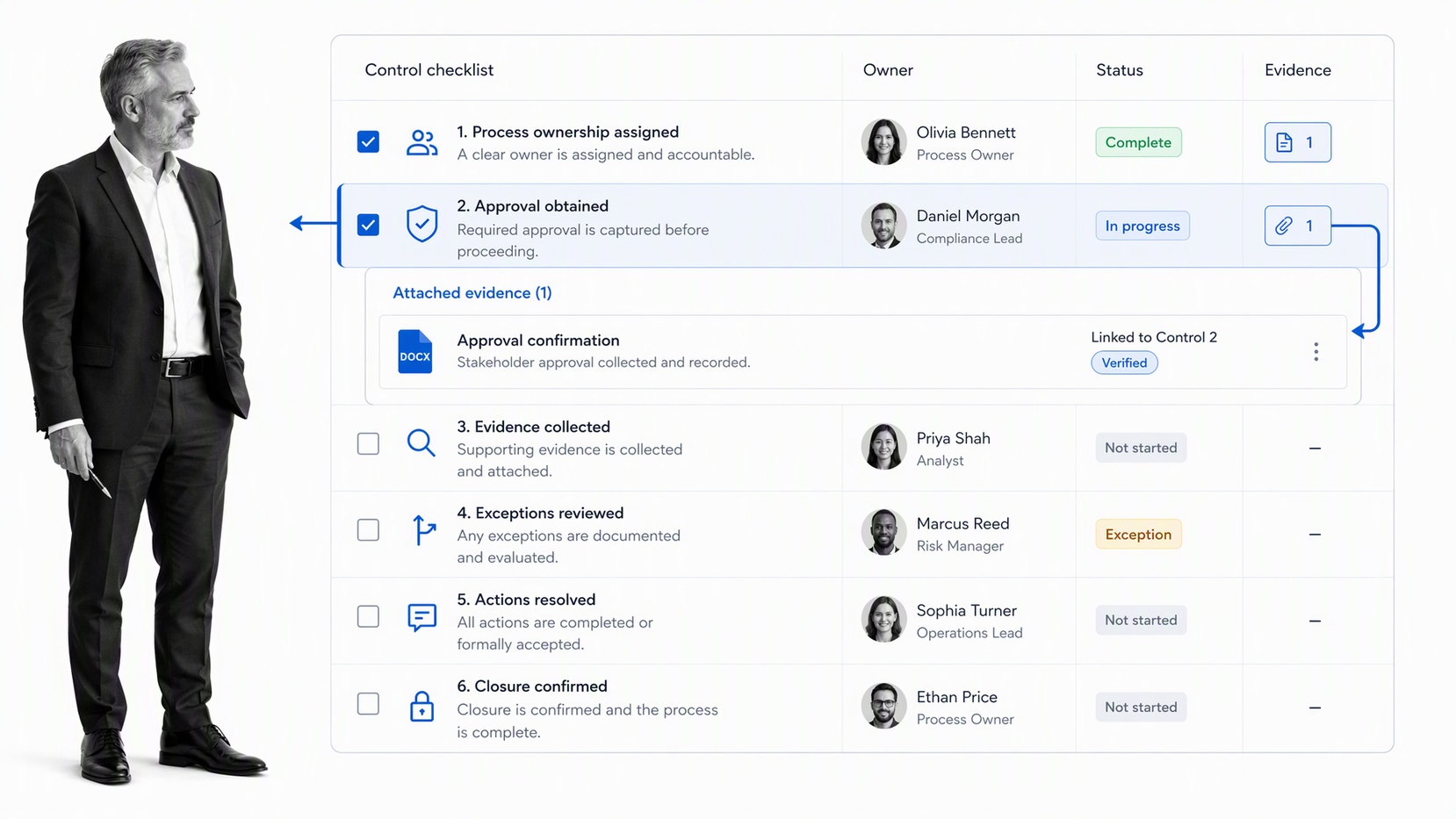
Task: Click the In progress status badge
Action: coord(1142,226)
